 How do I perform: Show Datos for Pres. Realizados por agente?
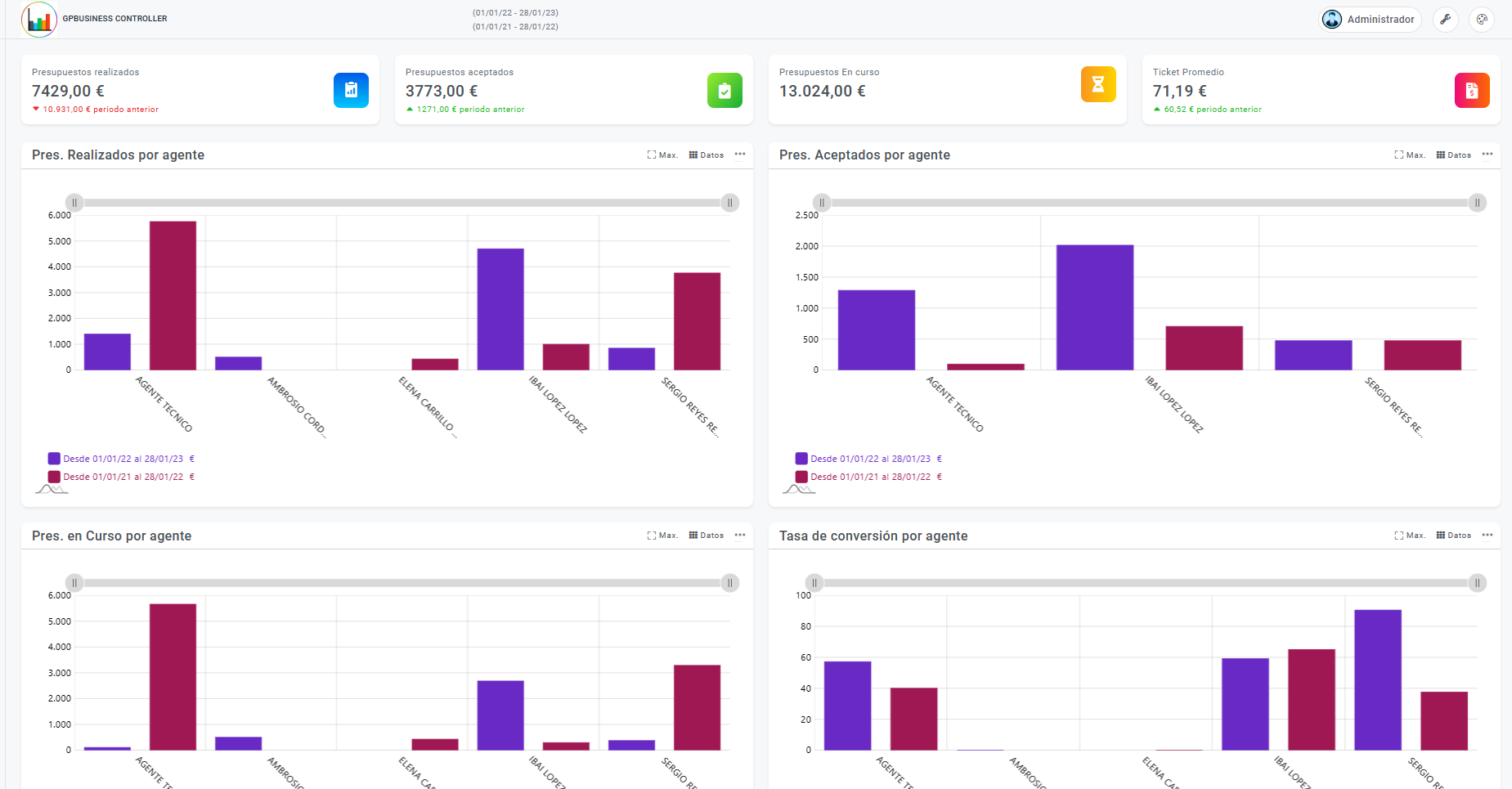tap(707, 155)
